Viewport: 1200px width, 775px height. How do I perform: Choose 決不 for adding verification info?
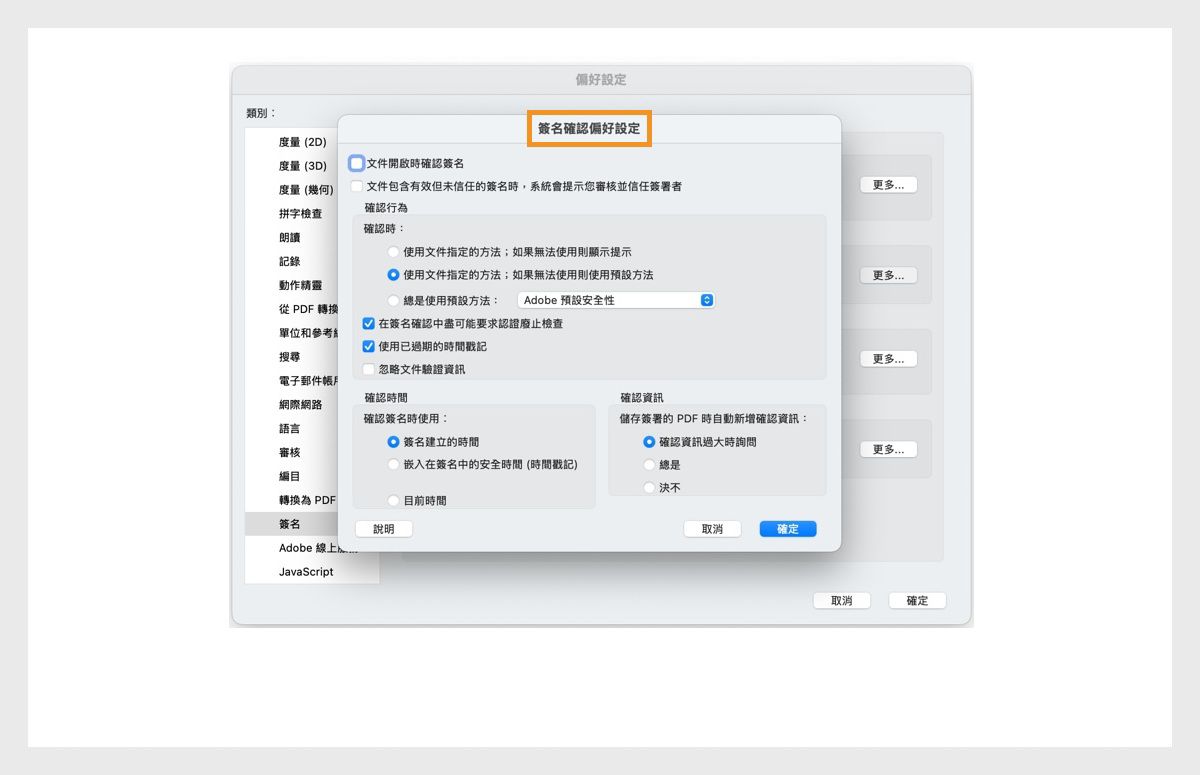tap(649, 487)
